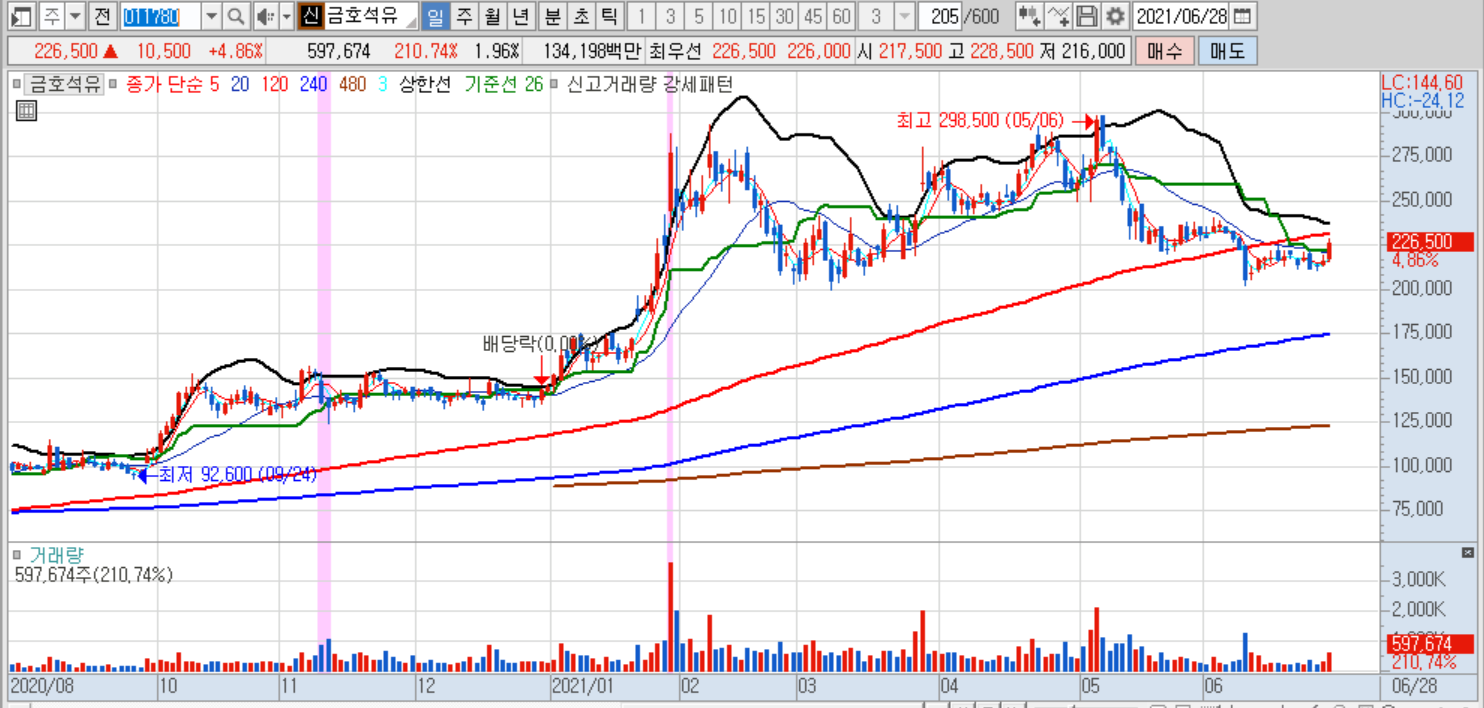Image resolution: width=1484 pixels, height=708 pixels.
Task: Select second 초 chart period
Action: (580, 16)
